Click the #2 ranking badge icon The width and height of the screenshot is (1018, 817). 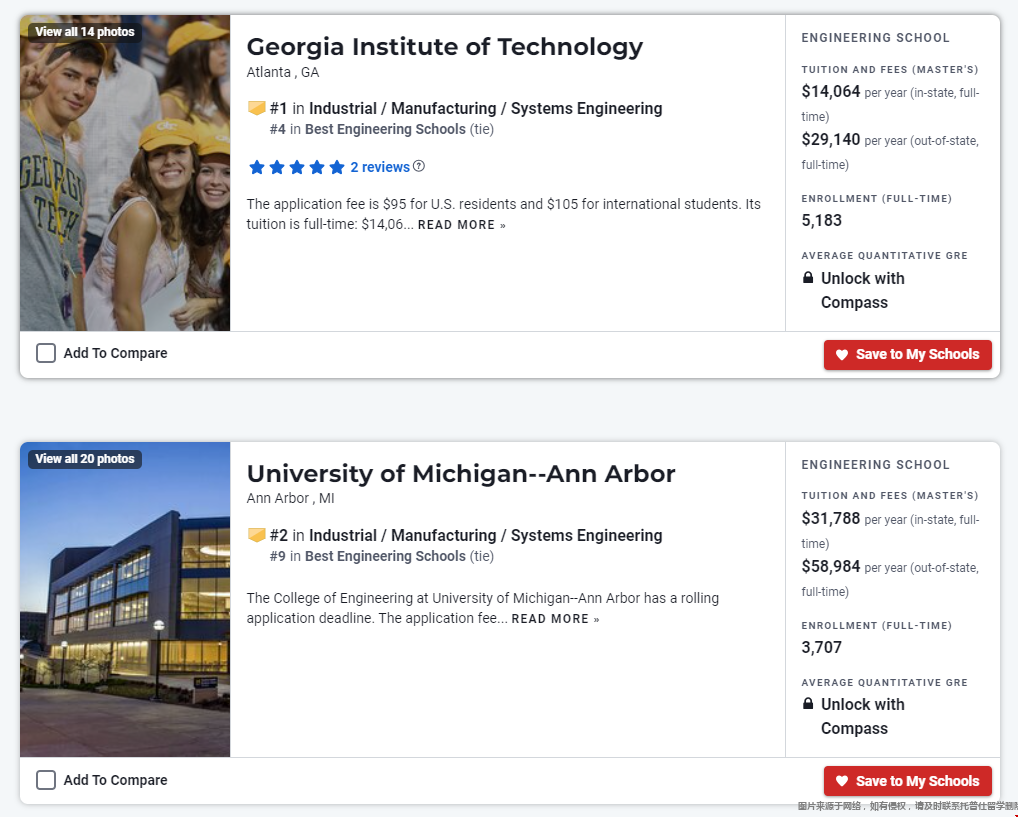(x=256, y=535)
